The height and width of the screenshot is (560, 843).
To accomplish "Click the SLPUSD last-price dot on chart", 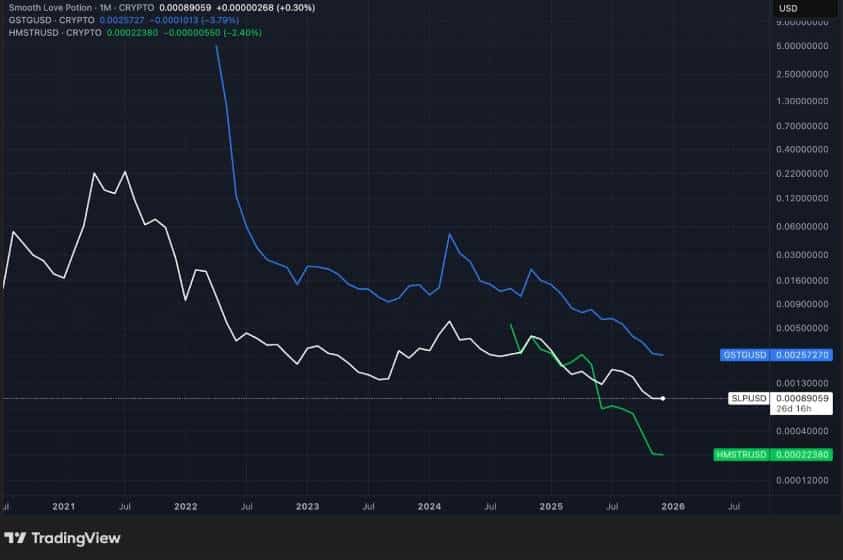I will click(x=663, y=398).
